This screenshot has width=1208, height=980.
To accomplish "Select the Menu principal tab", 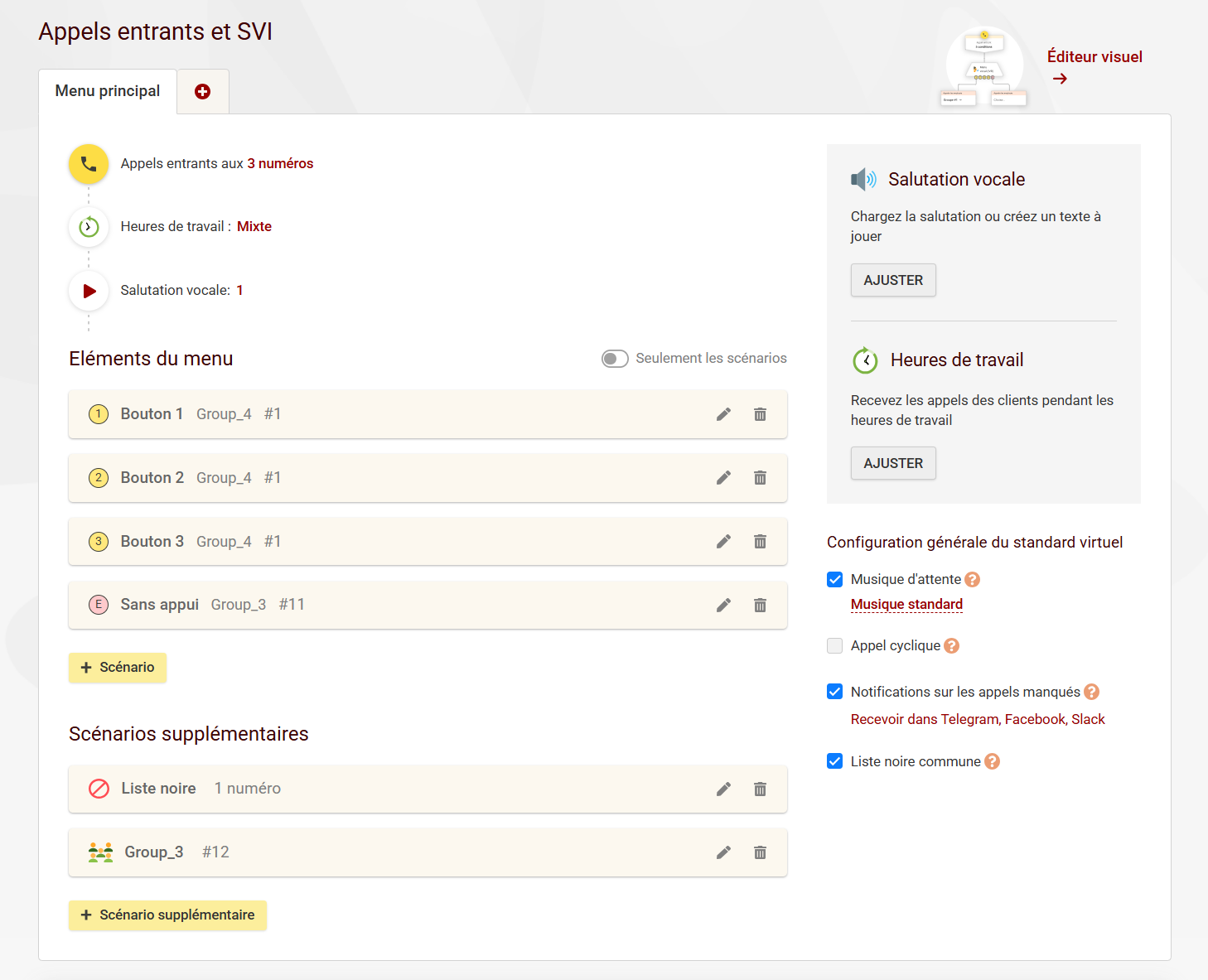I will tap(108, 91).
